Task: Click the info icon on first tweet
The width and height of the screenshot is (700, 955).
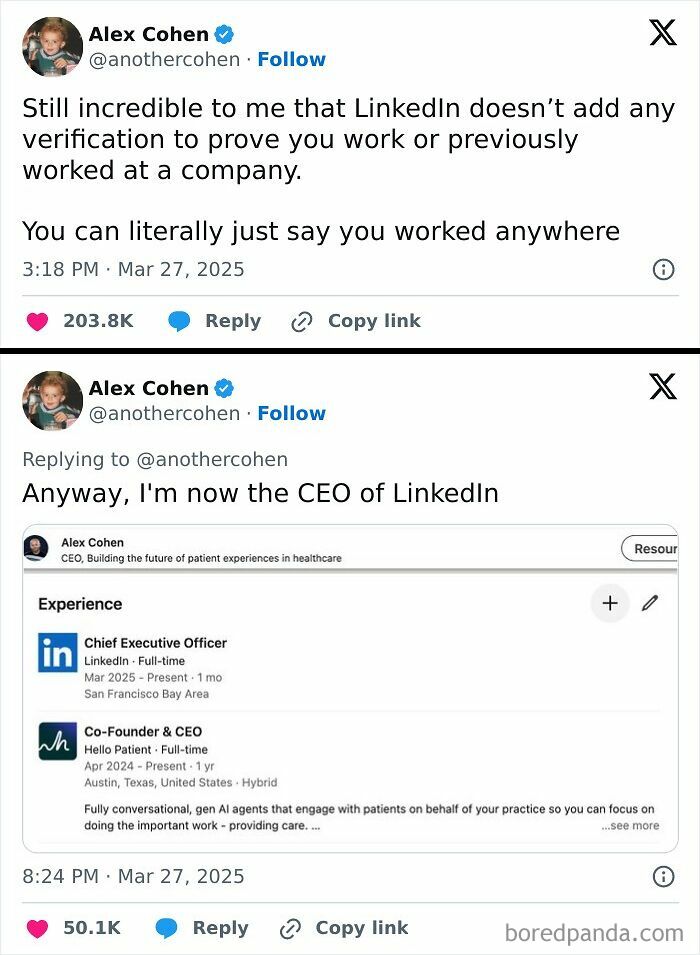Action: [662, 269]
